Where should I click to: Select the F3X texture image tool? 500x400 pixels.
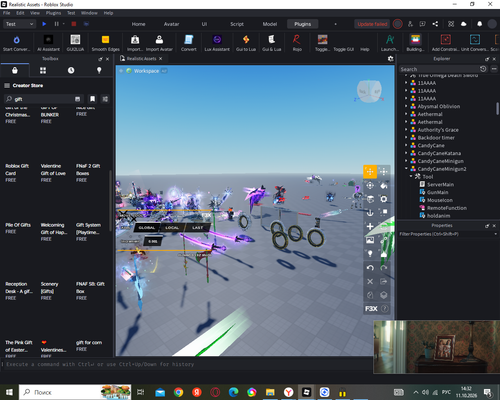point(370,240)
